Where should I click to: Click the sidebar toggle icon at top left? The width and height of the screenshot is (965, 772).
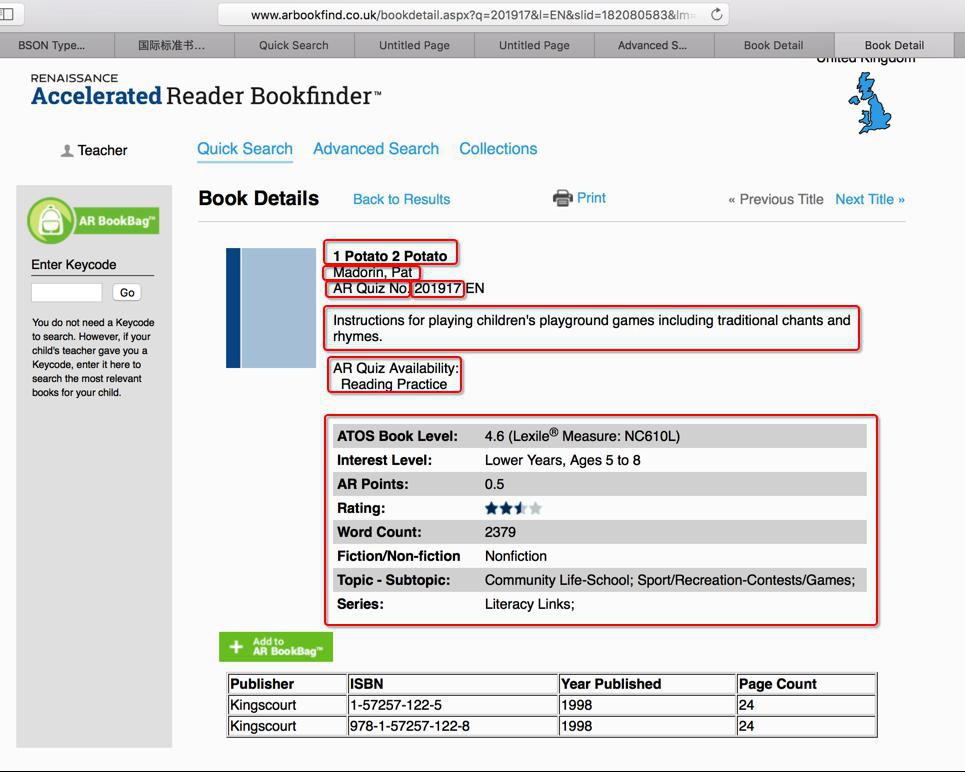7,14
